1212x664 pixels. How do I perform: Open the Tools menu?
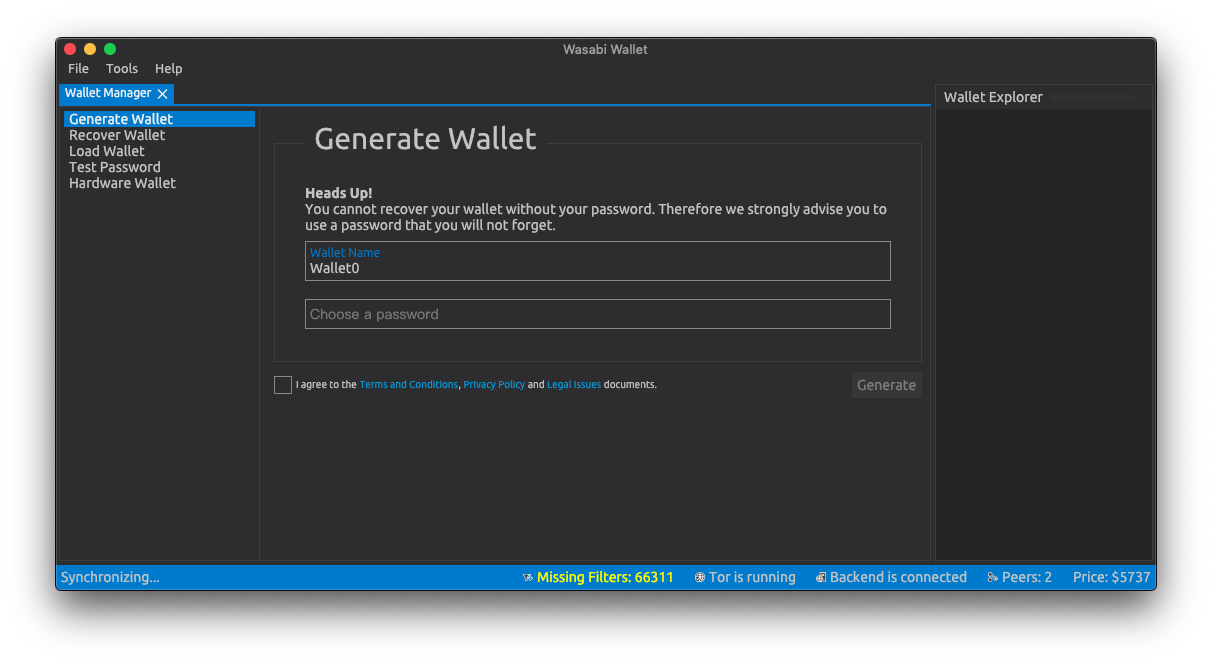coord(122,69)
